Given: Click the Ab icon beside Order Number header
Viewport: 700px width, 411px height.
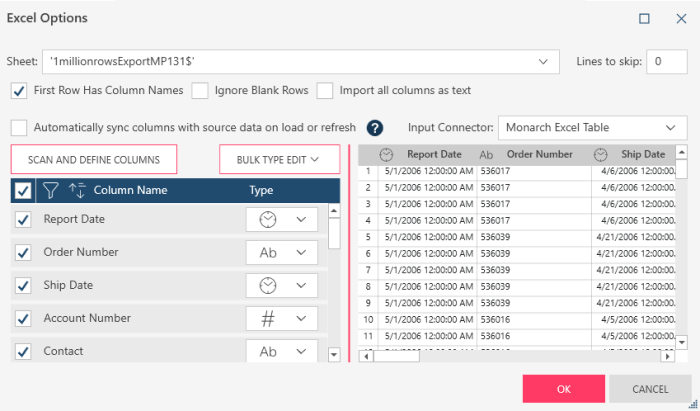Looking at the screenshot, I should 486,155.
